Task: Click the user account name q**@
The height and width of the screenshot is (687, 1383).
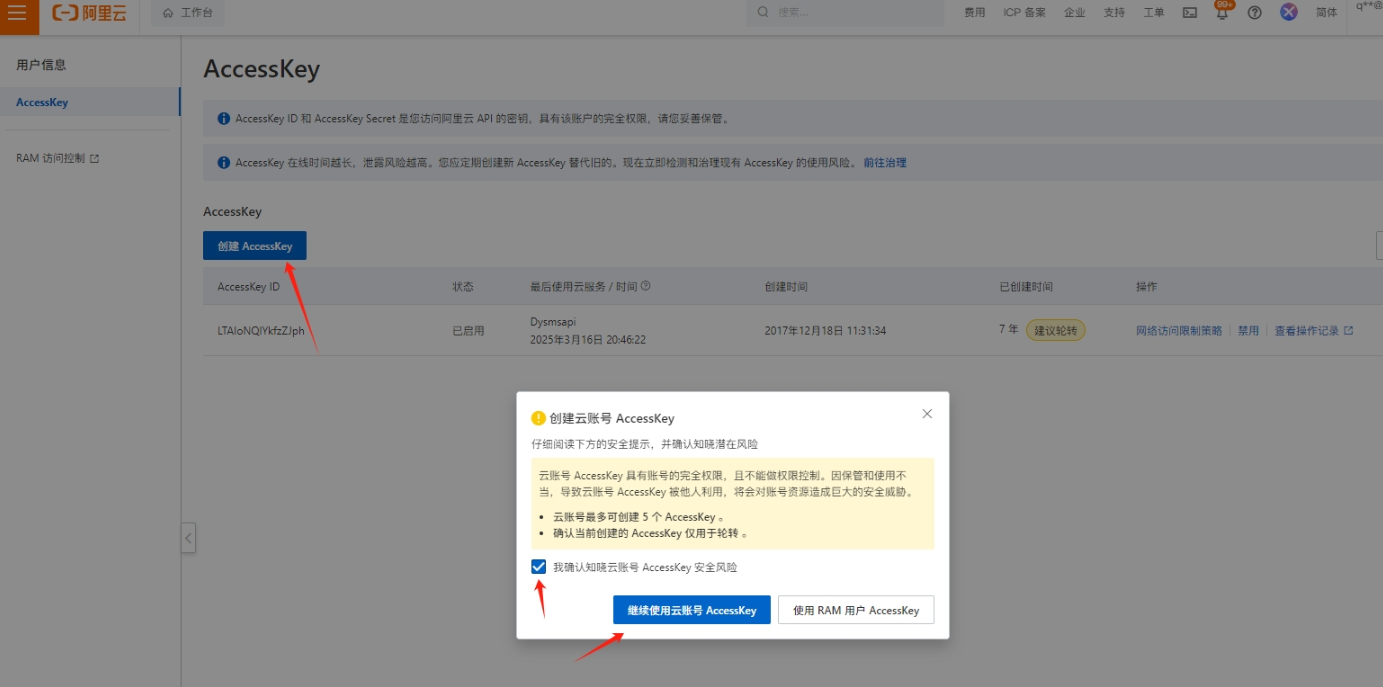Action: pyautogui.click(x=1369, y=6)
